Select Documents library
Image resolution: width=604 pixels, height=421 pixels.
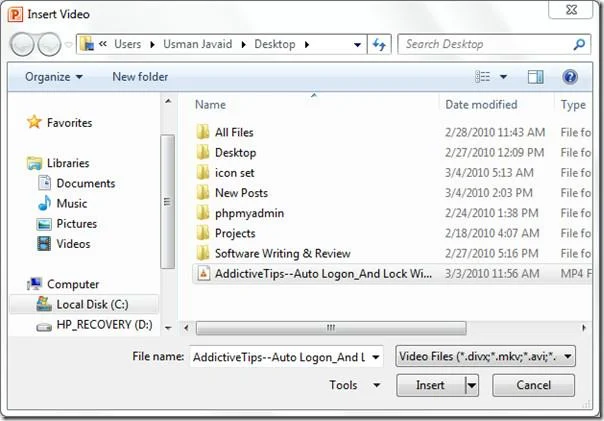point(86,183)
